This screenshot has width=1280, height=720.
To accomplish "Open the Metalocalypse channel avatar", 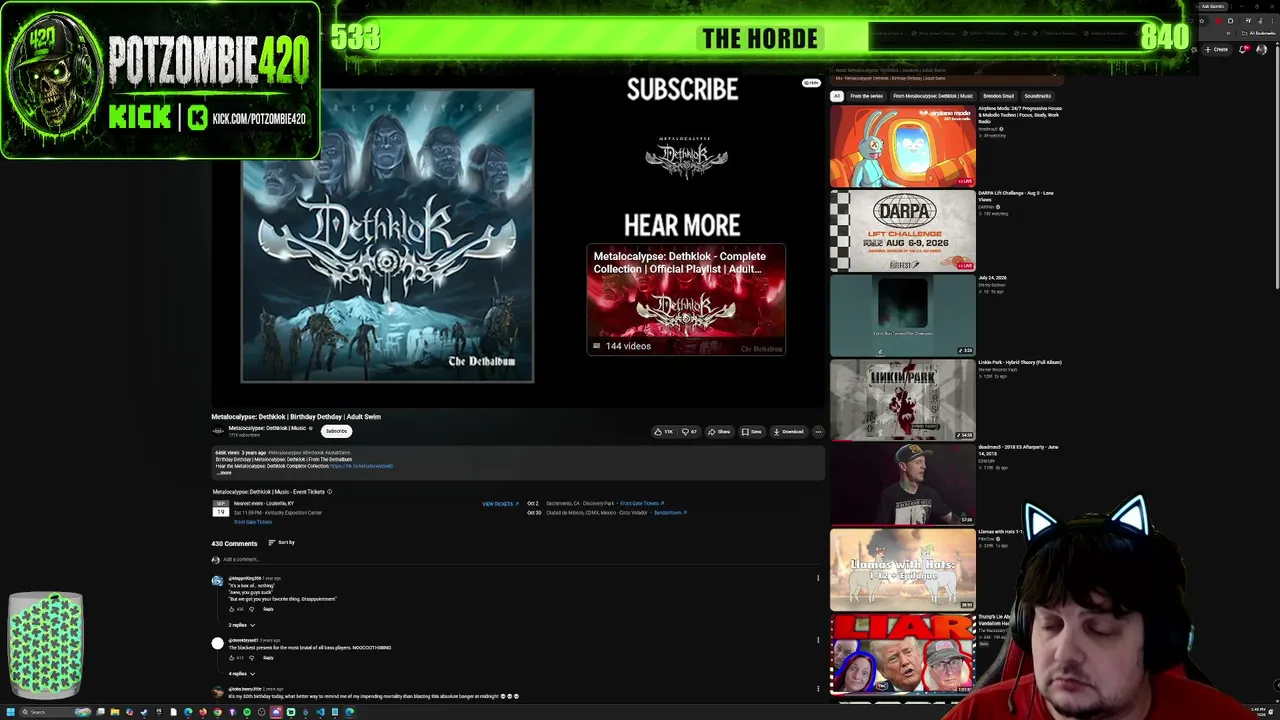I will pyautogui.click(x=218, y=431).
